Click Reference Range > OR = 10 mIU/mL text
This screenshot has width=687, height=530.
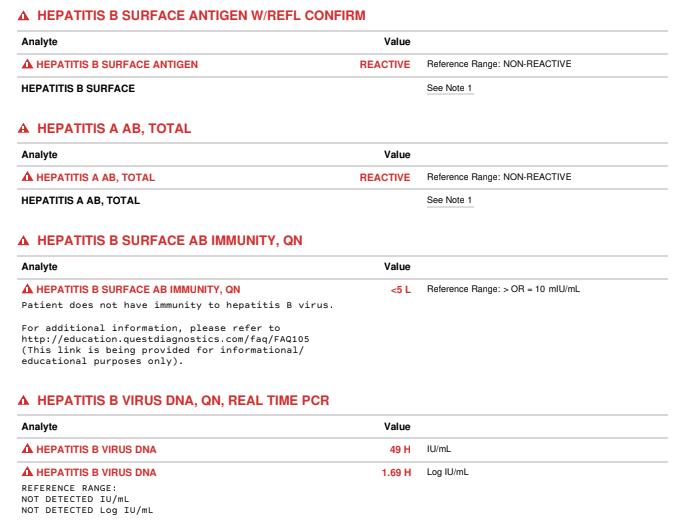coord(503,289)
